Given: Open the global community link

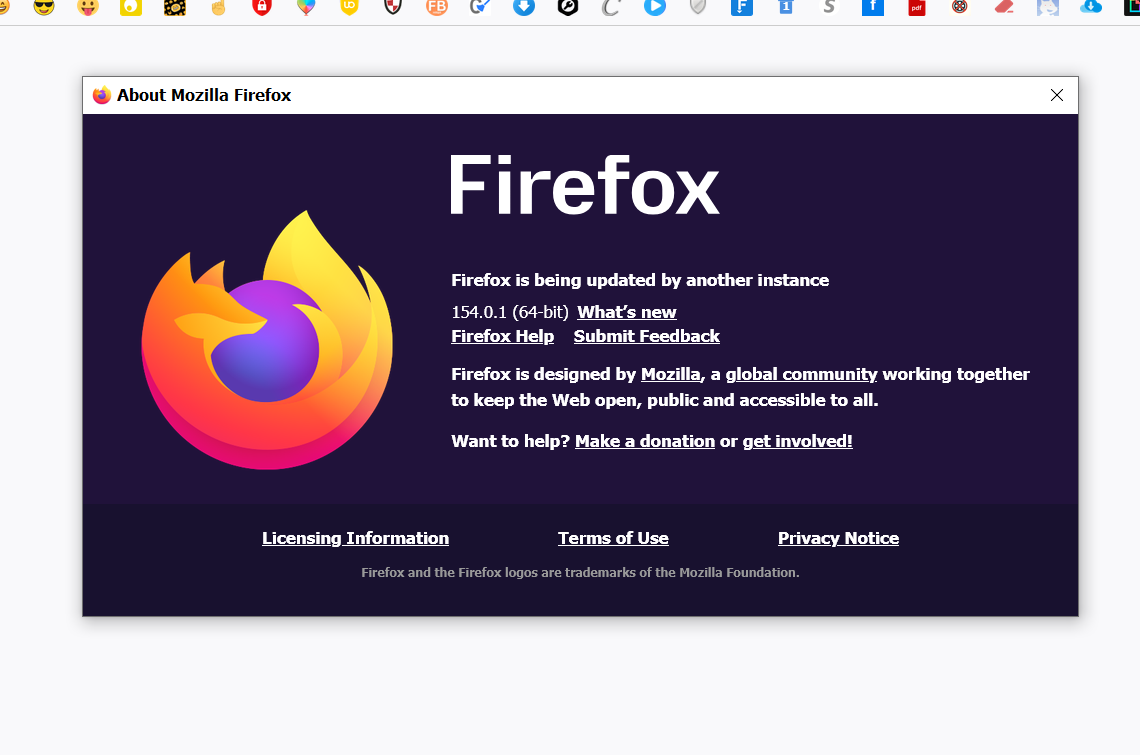Looking at the screenshot, I should pyautogui.click(x=801, y=374).
